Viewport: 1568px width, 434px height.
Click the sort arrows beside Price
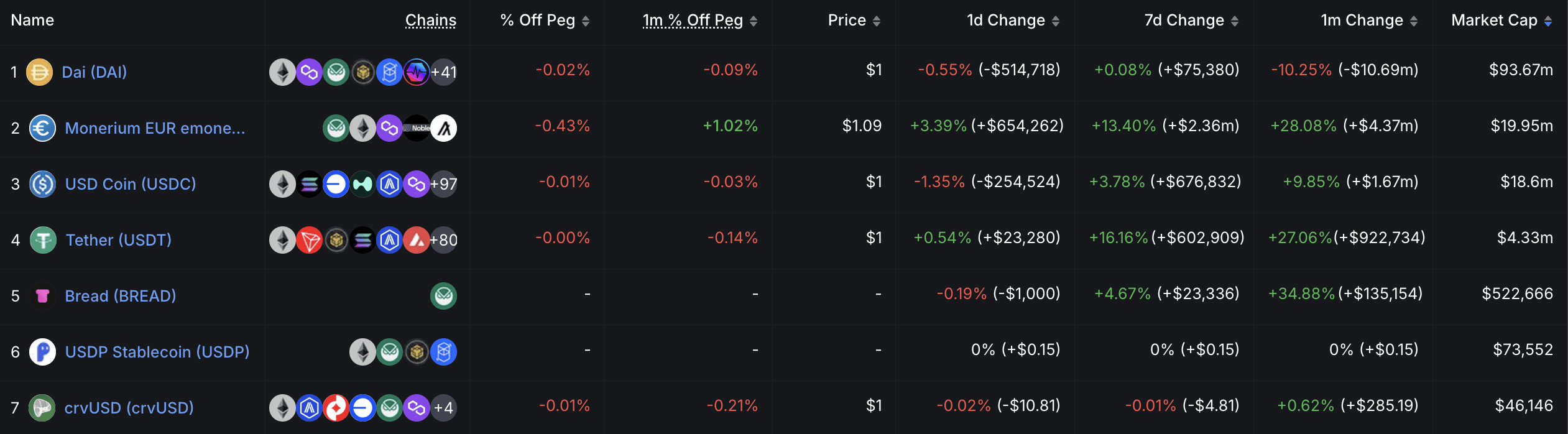click(877, 21)
